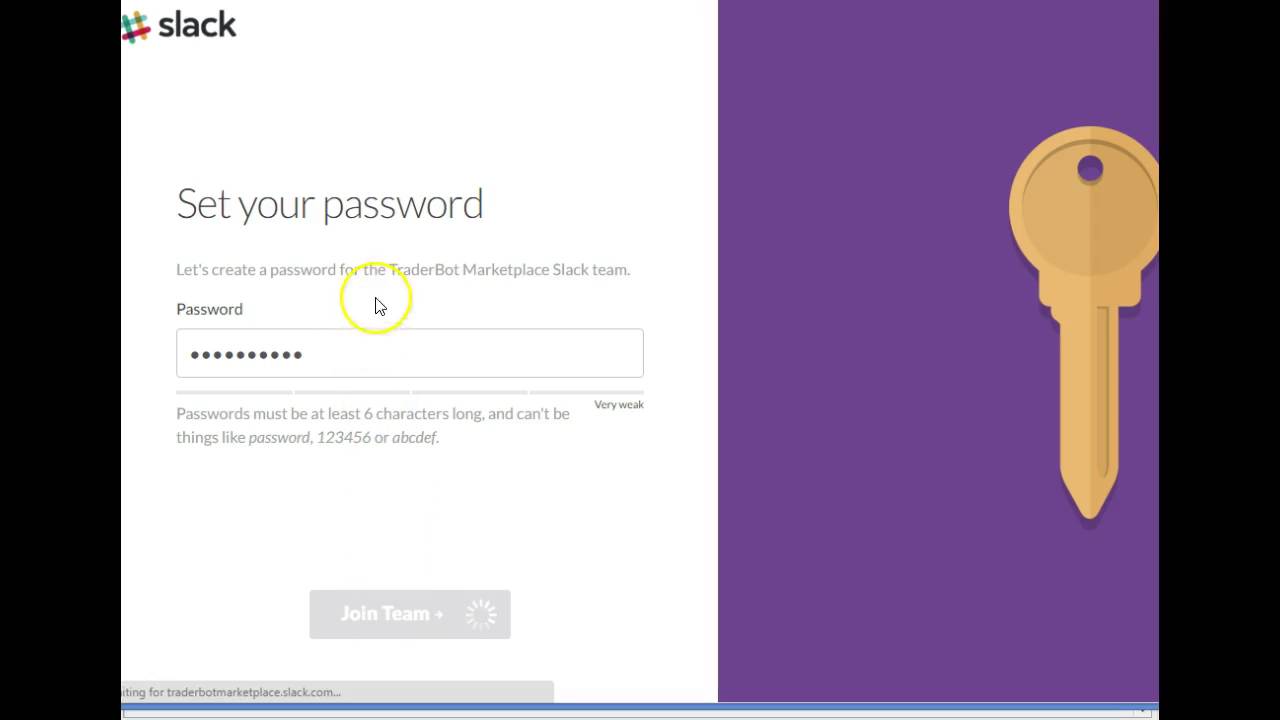Click the Slack logo
Viewport: 1280px width, 720px height.
point(179,26)
